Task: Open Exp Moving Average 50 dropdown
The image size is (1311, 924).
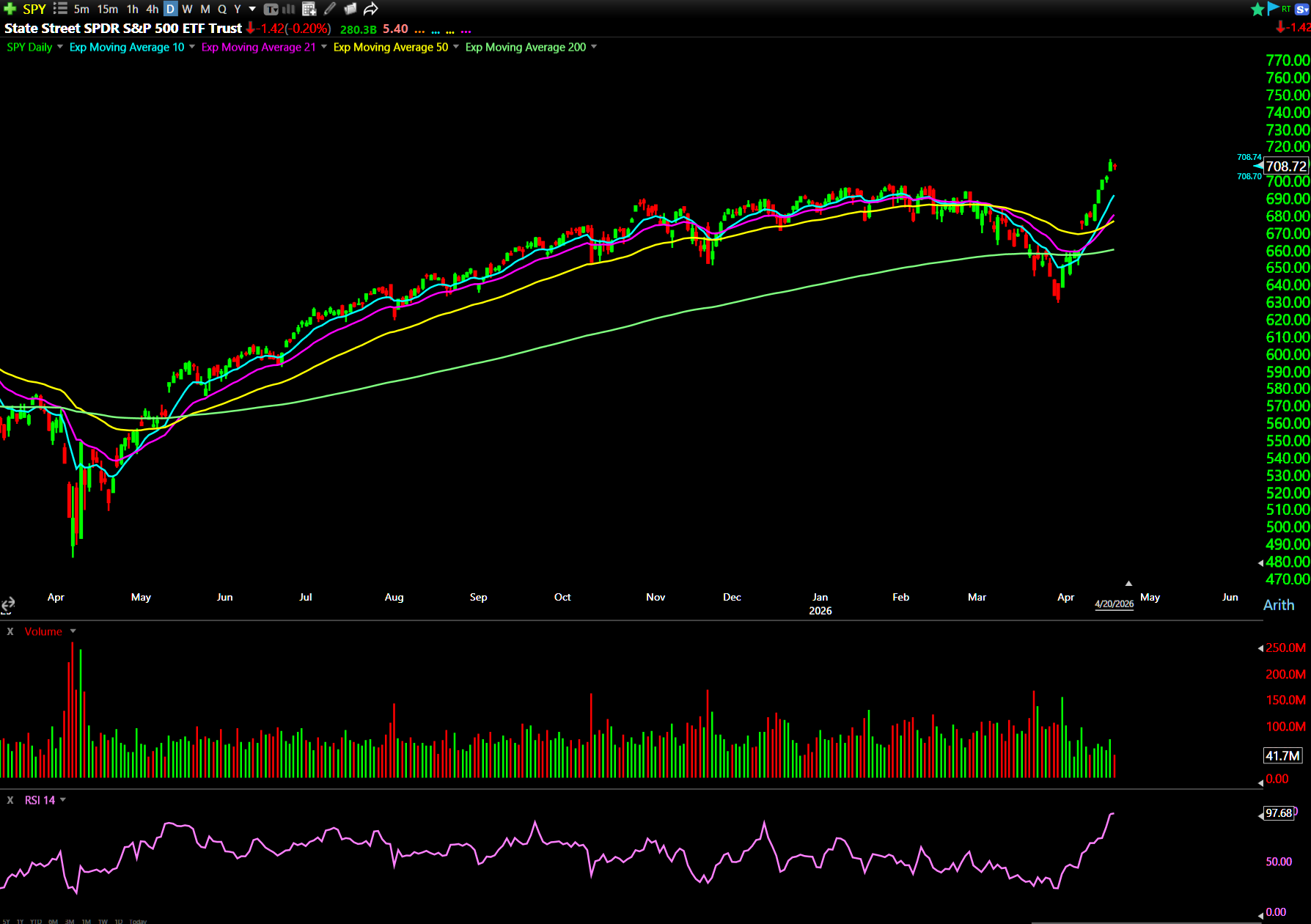Action: point(456,47)
